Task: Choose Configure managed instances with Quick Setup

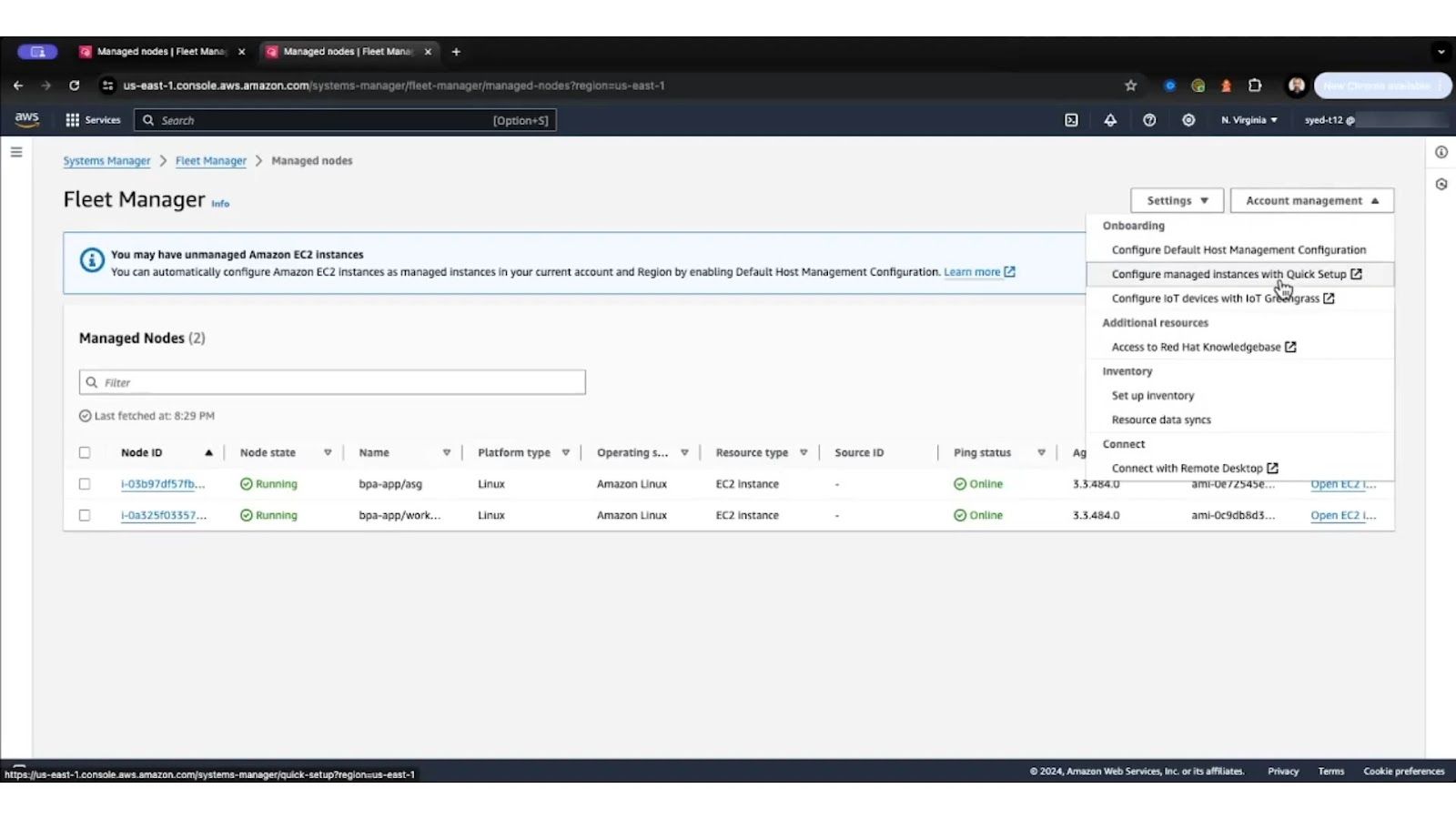Action: tap(1239, 274)
